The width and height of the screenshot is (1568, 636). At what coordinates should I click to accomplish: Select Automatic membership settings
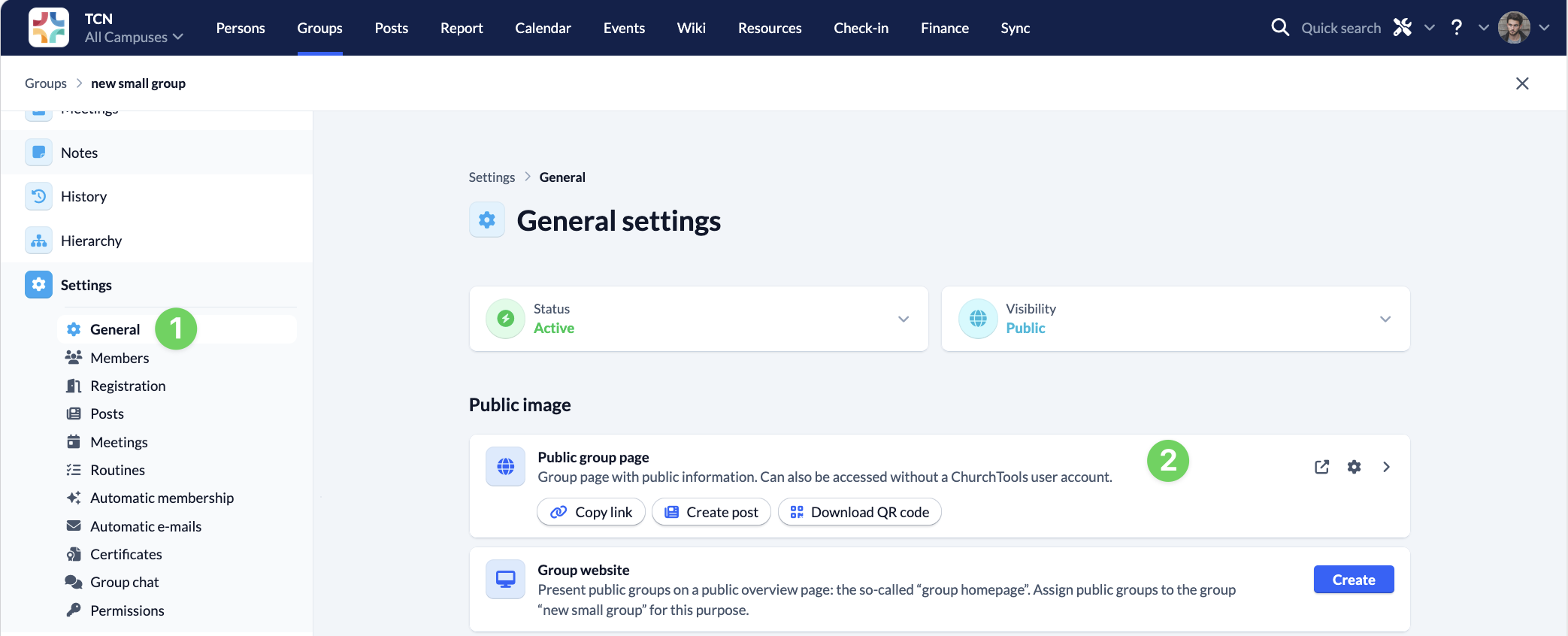coord(162,498)
